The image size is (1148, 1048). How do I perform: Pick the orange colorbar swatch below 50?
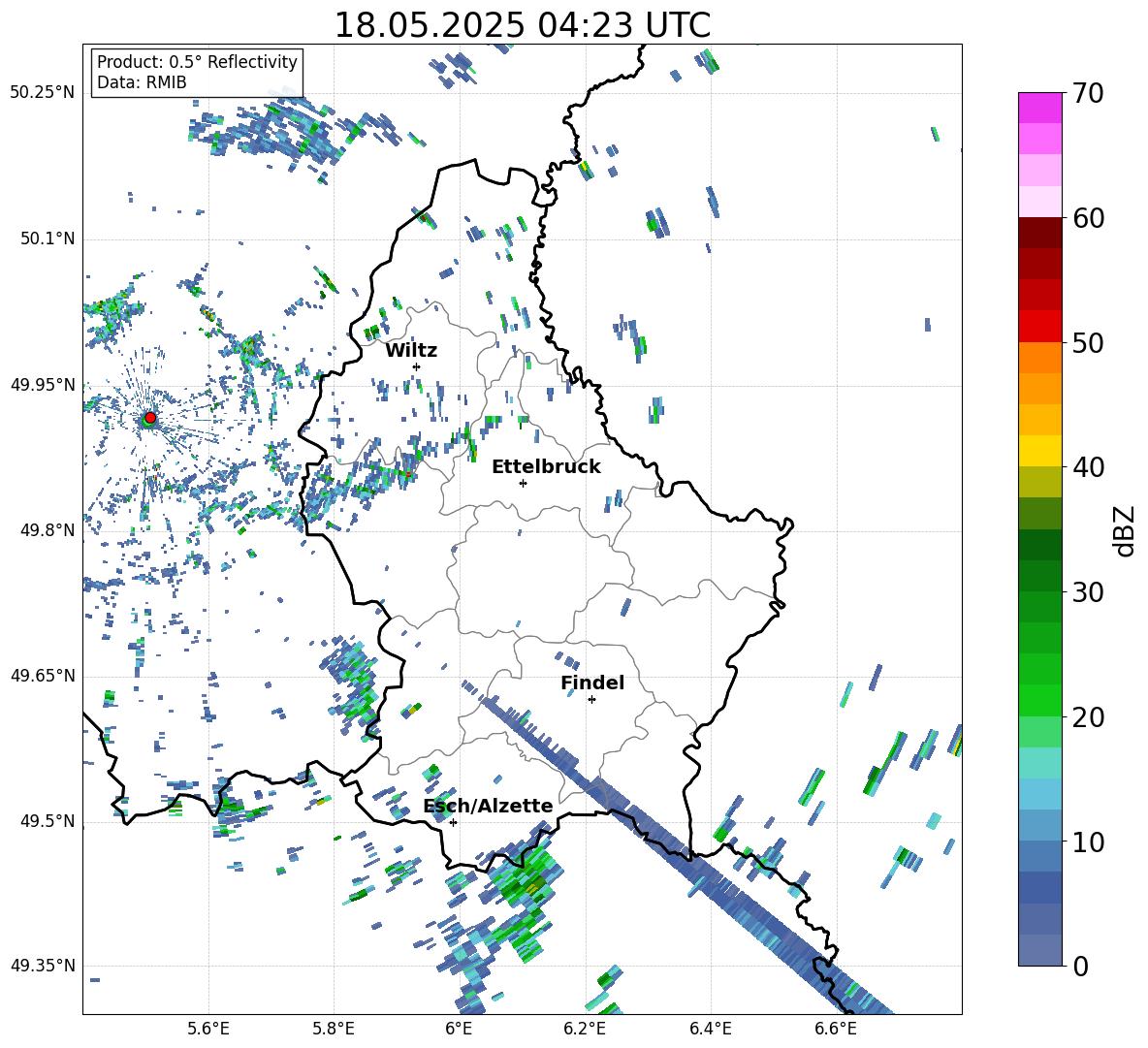[x=1039, y=358]
